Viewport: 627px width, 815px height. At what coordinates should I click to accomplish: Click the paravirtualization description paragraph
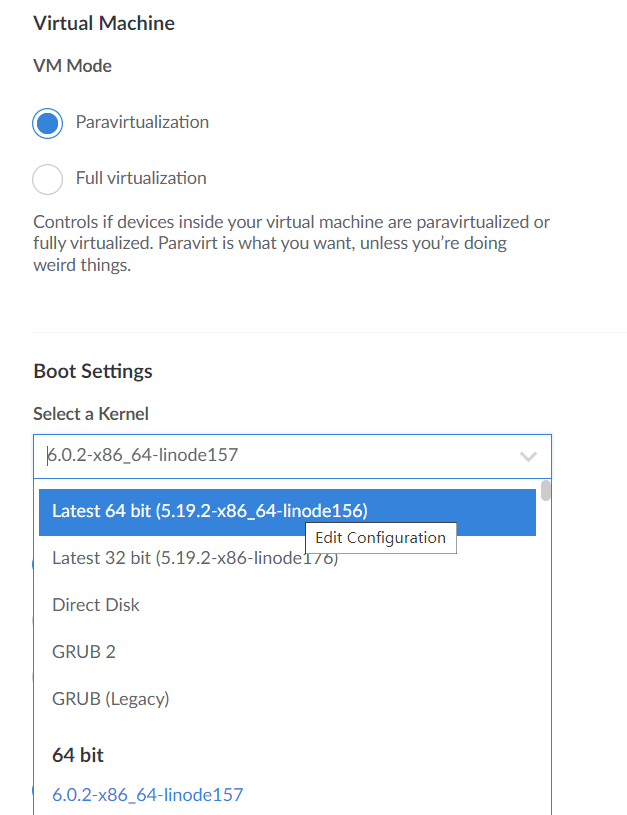point(291,243)
